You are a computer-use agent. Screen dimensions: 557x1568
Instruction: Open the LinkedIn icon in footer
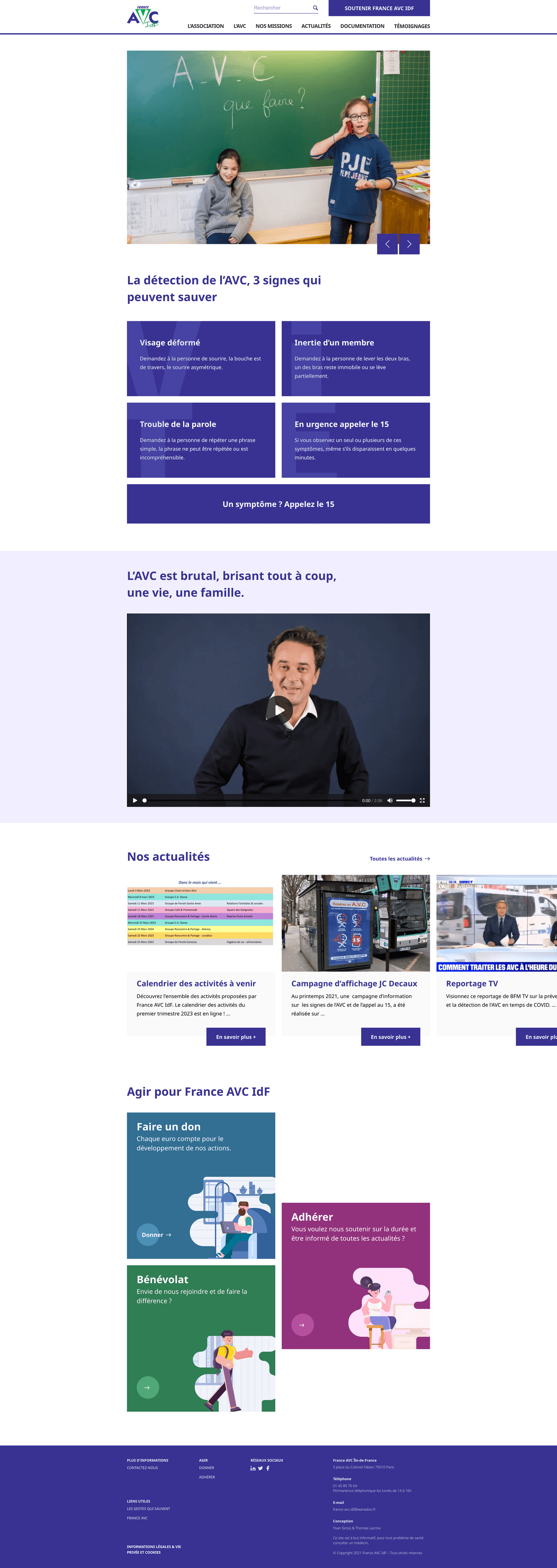pyautogui.click(x=253, y=1468)
